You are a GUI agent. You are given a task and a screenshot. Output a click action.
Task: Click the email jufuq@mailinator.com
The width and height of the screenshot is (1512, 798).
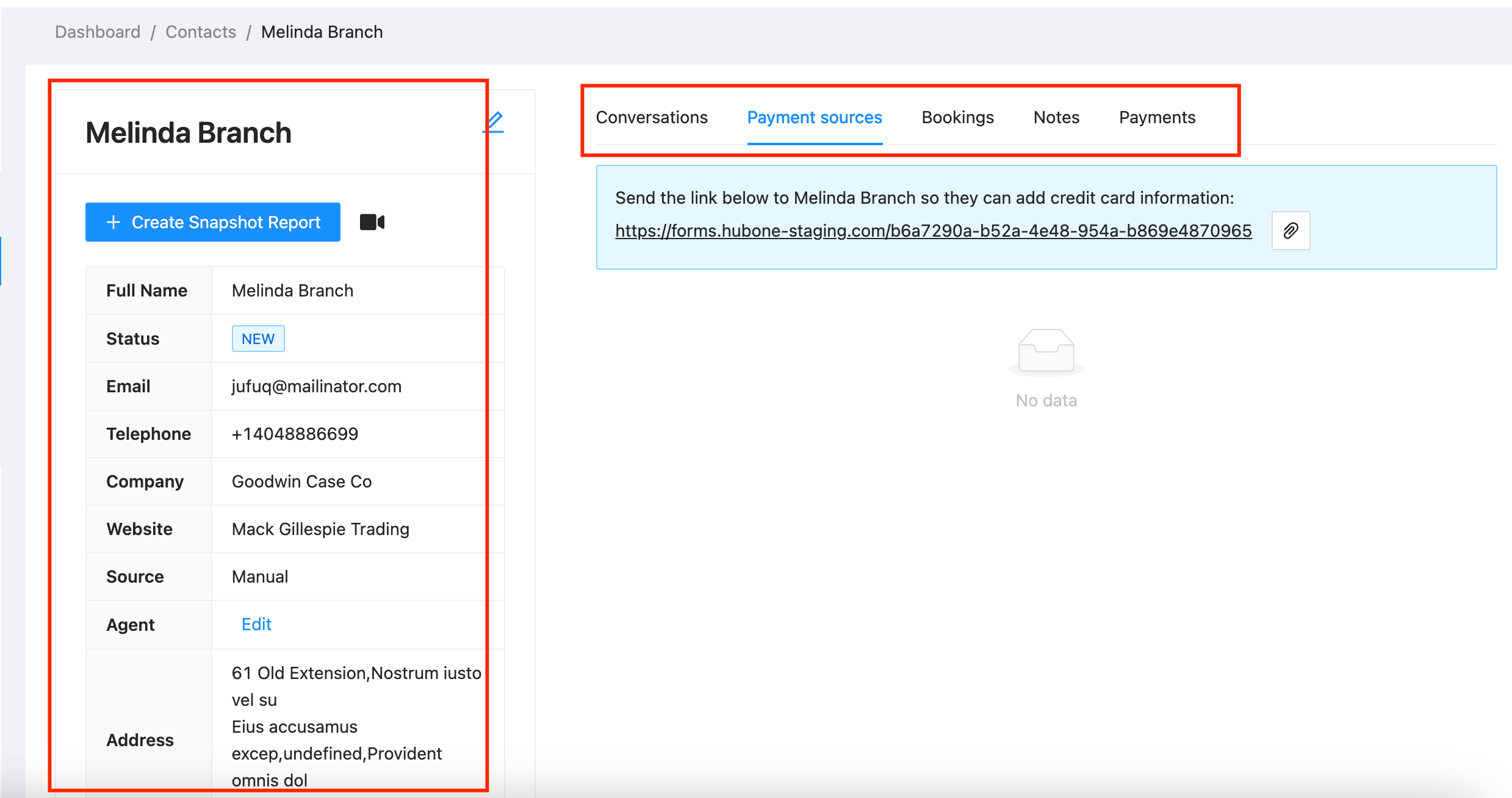pos(316,386)
